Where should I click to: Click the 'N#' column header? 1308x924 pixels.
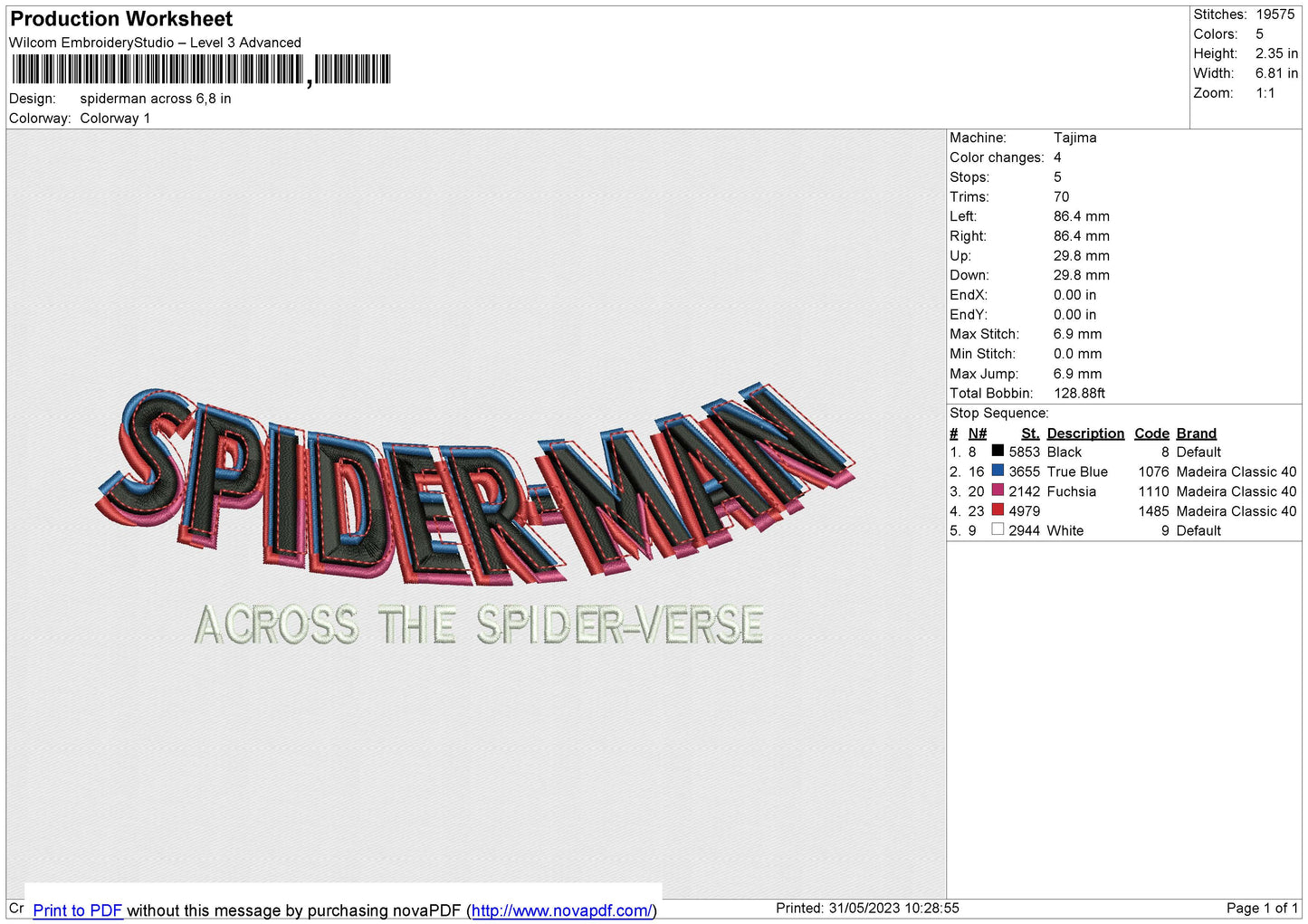tap(978, 433)
